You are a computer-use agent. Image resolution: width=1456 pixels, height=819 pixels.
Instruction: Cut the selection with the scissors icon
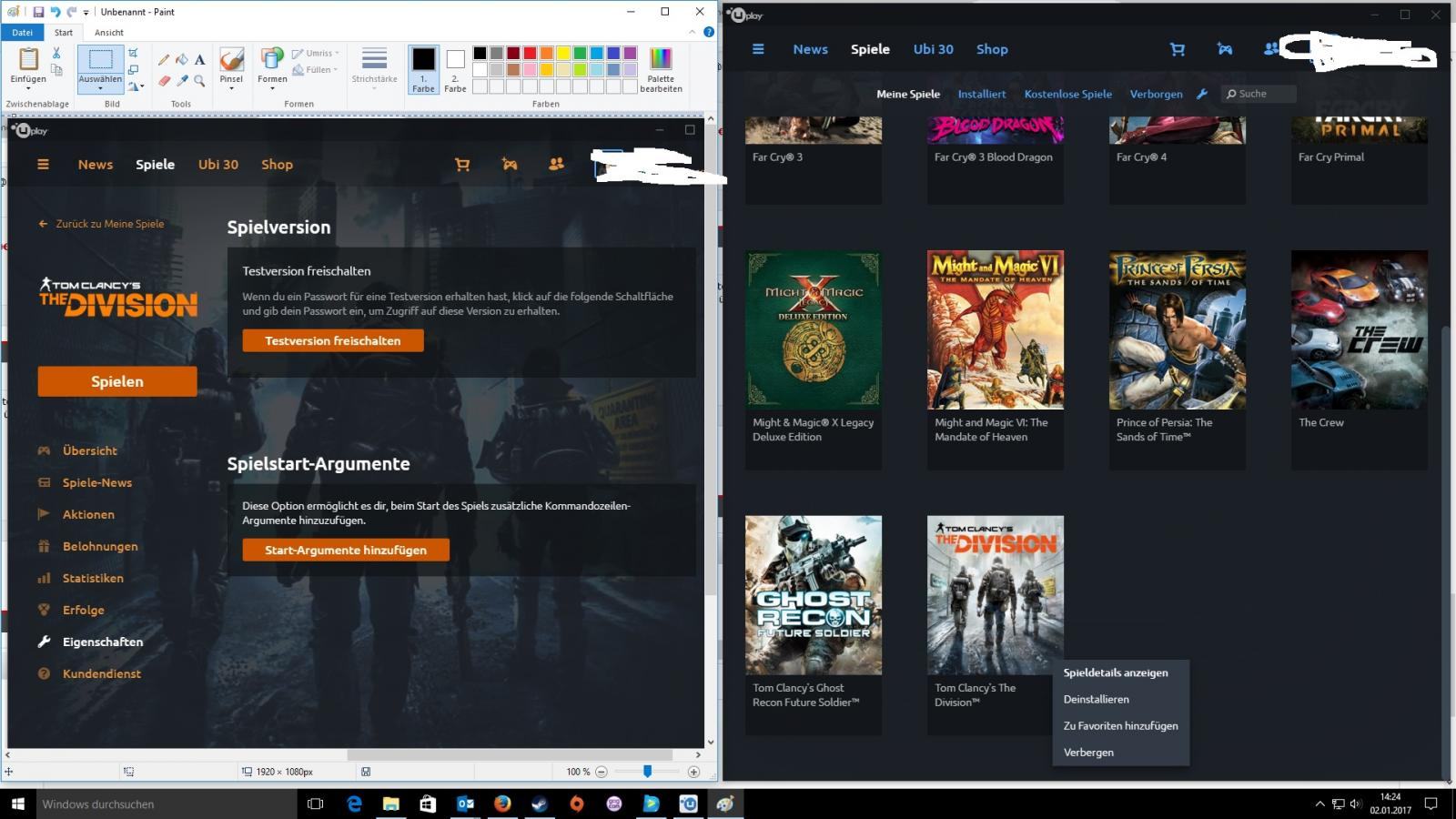pos(56,53)
